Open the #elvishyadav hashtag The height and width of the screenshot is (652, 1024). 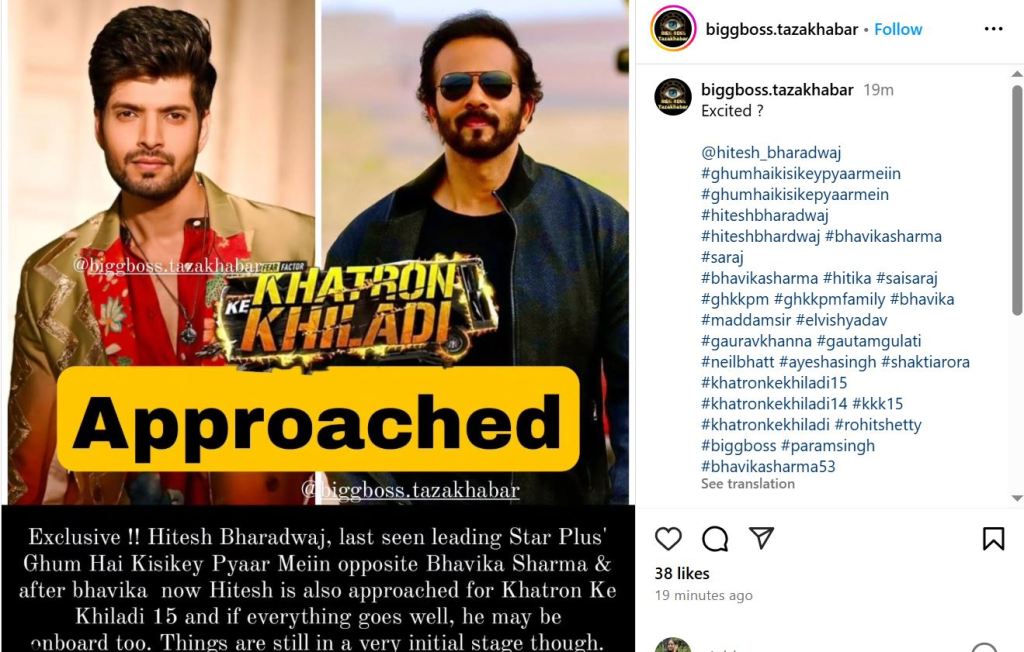[841, 320]
